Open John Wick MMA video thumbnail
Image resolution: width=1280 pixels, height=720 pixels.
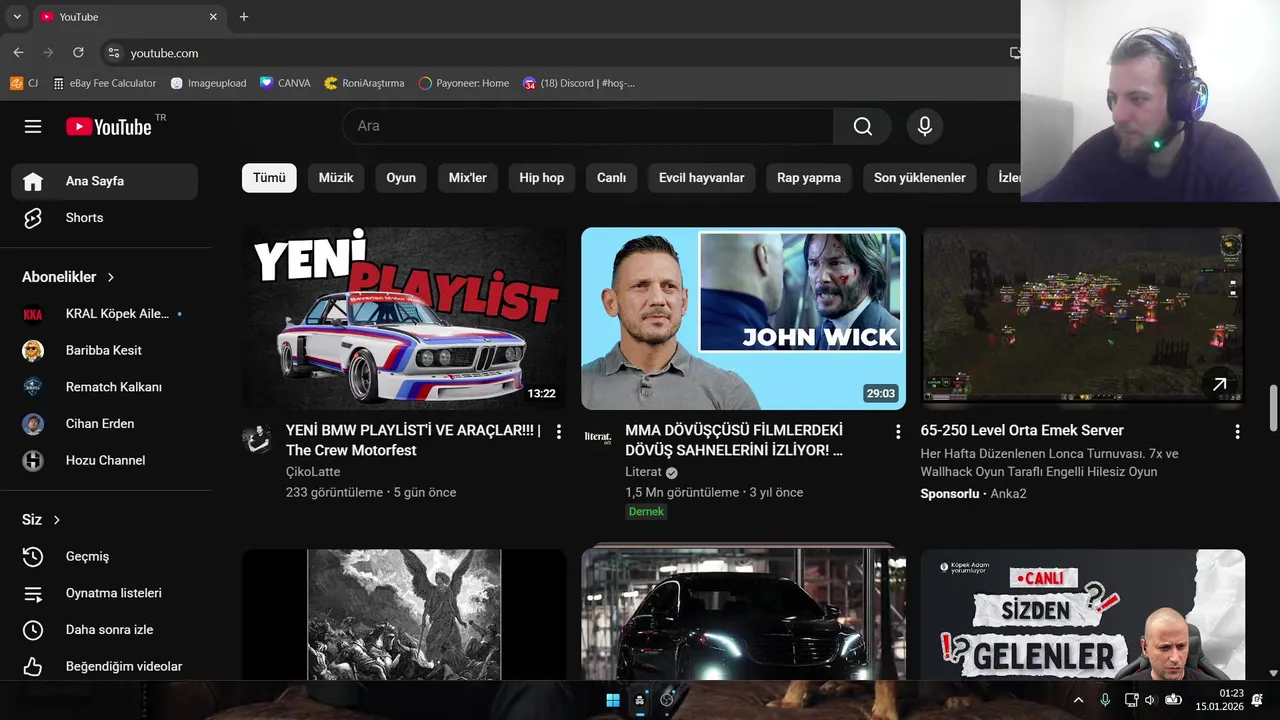(x=743, y=318)
